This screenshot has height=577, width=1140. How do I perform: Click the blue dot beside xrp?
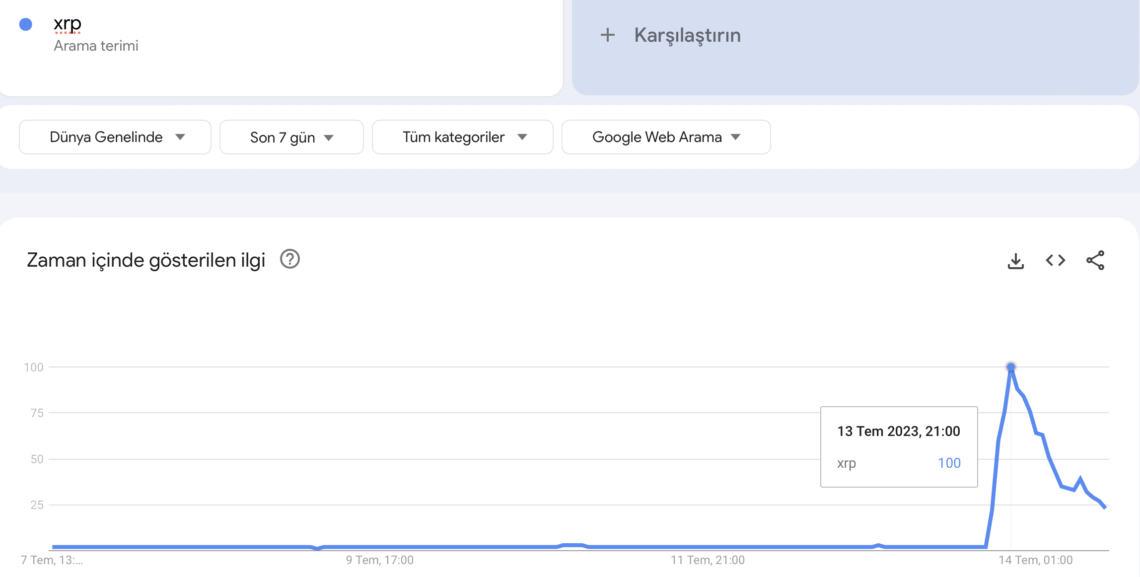tap(26, 24)
